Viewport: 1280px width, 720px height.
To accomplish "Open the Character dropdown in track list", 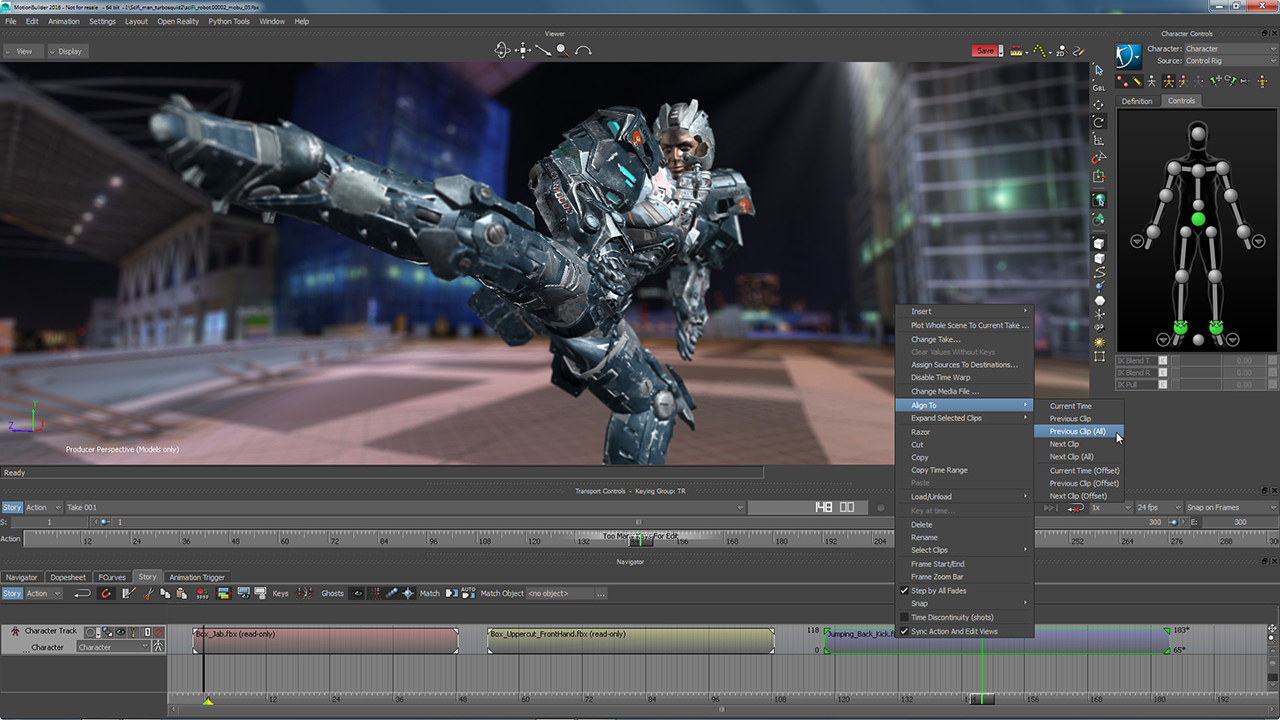I will pyautogui.click(x=113, y=647).
